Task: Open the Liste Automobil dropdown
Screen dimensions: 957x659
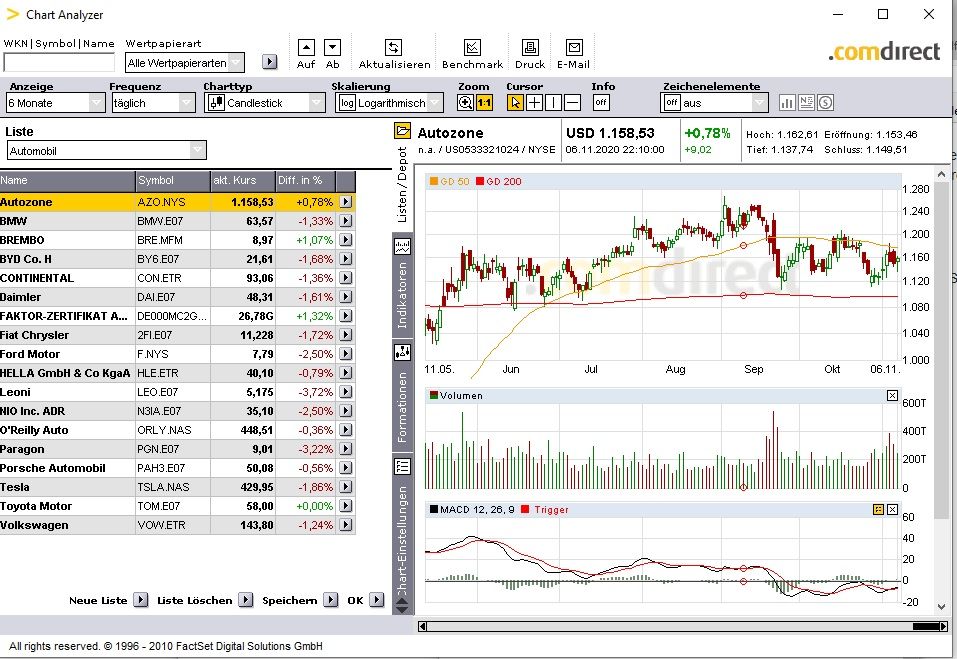Action: 106,151
